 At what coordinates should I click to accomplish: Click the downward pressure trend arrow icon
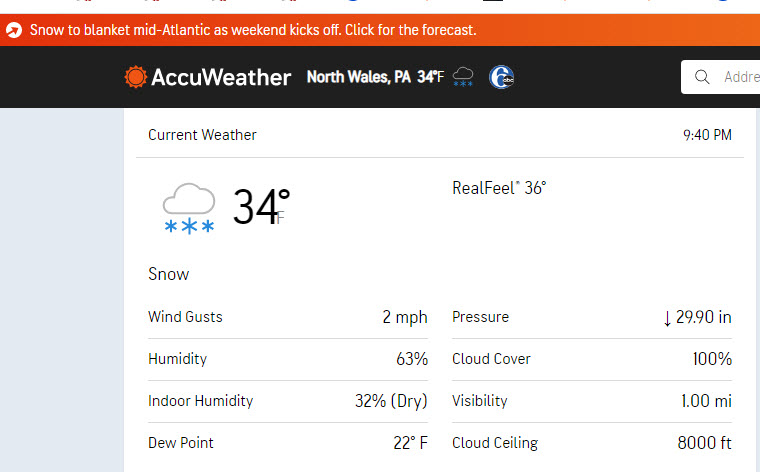coord(667,318)
